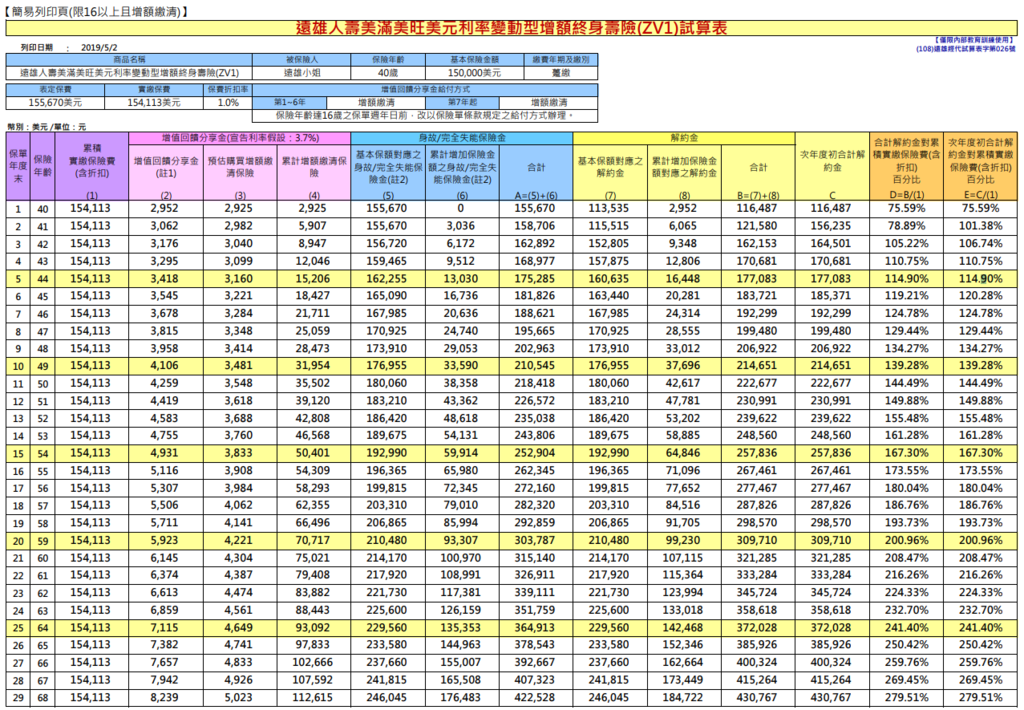Viewport: 1024px width, 710px height.
Task: Click the highlighted year 20 total 303,787
Action: click(x=535, y=541)
